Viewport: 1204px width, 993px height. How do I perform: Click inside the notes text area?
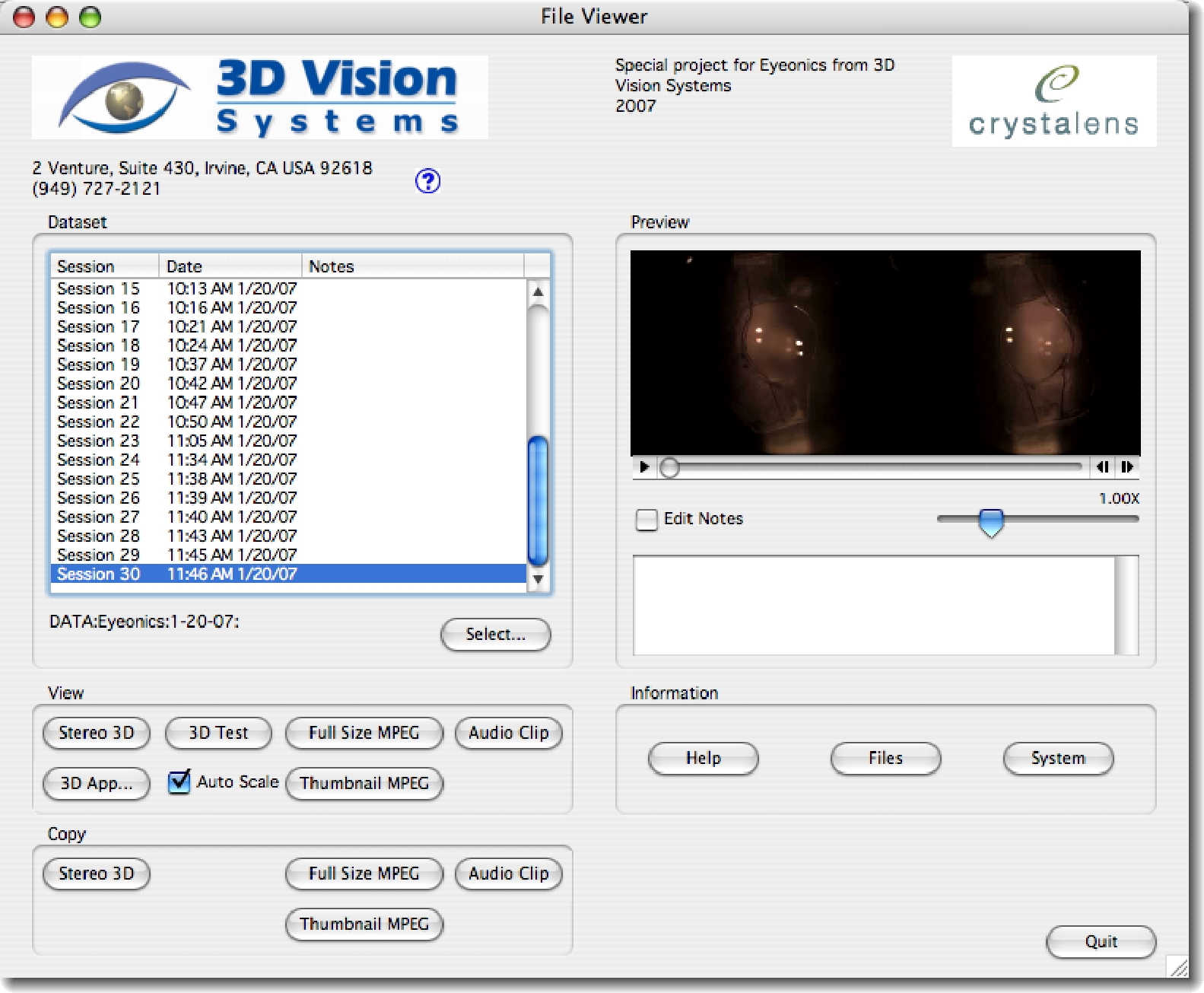873,605
